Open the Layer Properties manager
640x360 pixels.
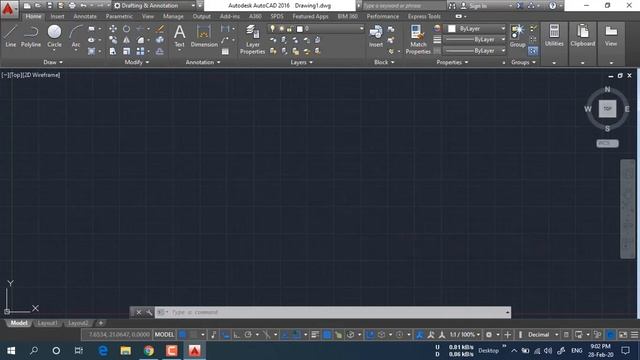click(x=252, y=39)
